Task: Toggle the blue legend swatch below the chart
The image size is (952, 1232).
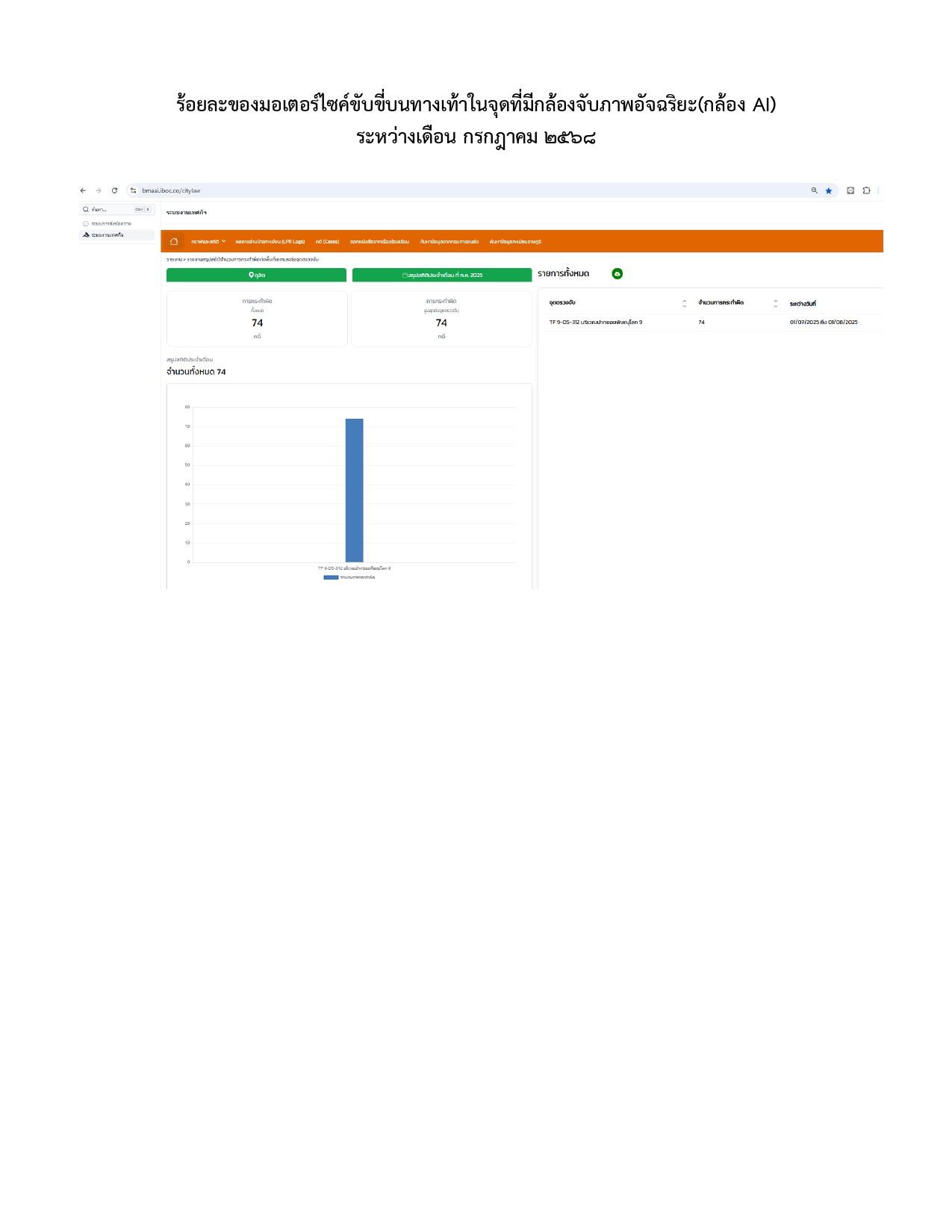Action: (x=331, y=577)
